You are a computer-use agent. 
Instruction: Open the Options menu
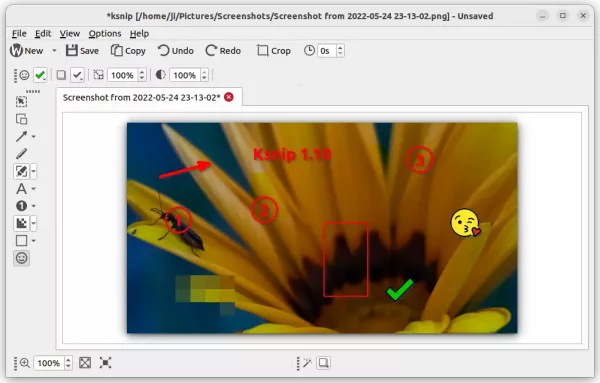pyautogui.click(x=105, y=34)
